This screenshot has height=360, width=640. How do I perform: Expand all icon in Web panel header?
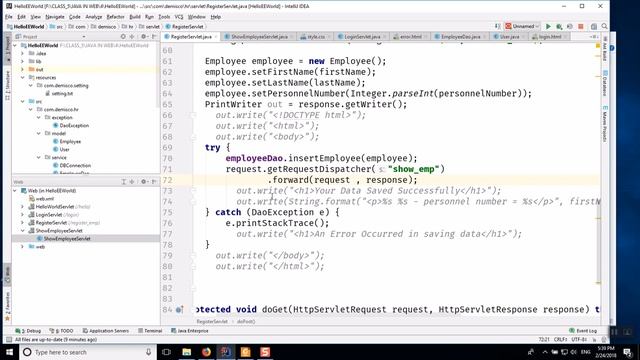pyautogui.click(x=124, y=182)
